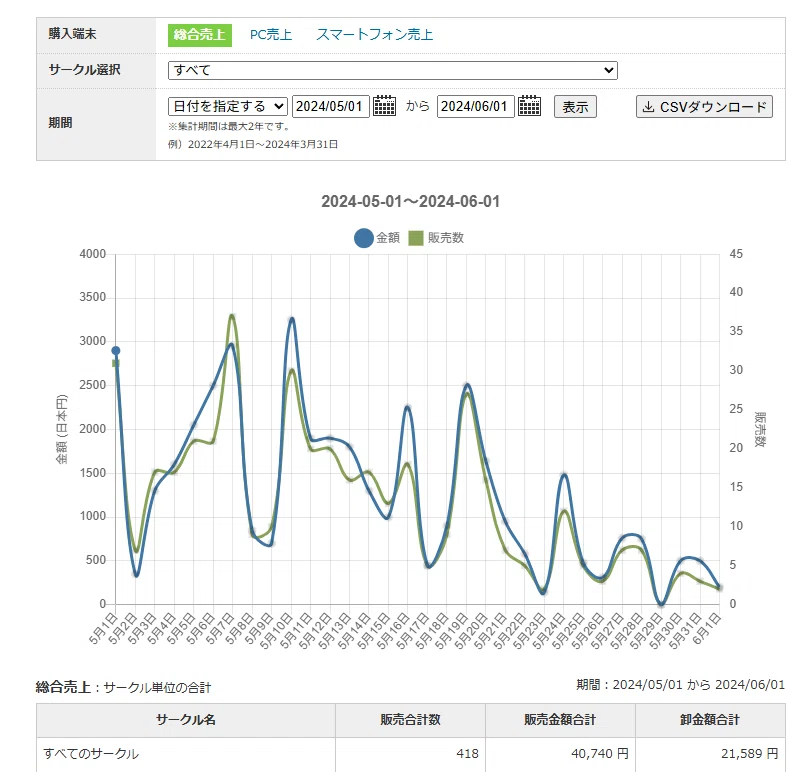The image size is (801, 772).
Task: Focus the start date field 2024/05/01
Action: coord(331,107)
